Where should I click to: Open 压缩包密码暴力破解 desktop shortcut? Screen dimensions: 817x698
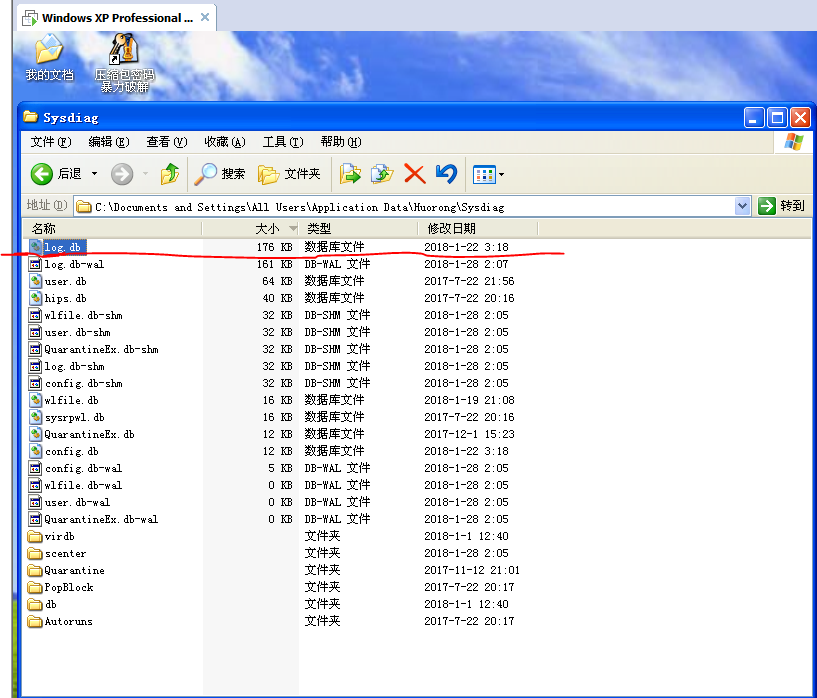[x=124, y=63]
